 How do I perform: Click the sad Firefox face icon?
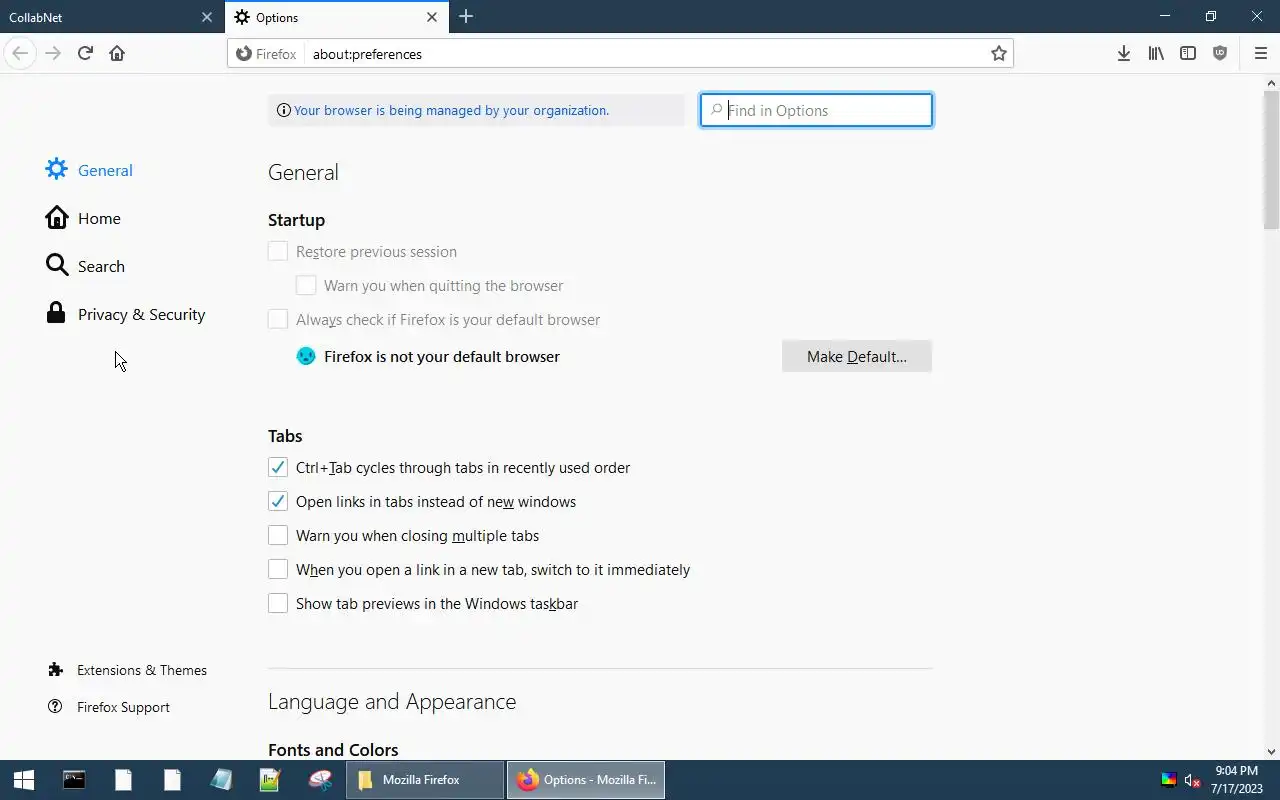[x=306, y=356]
